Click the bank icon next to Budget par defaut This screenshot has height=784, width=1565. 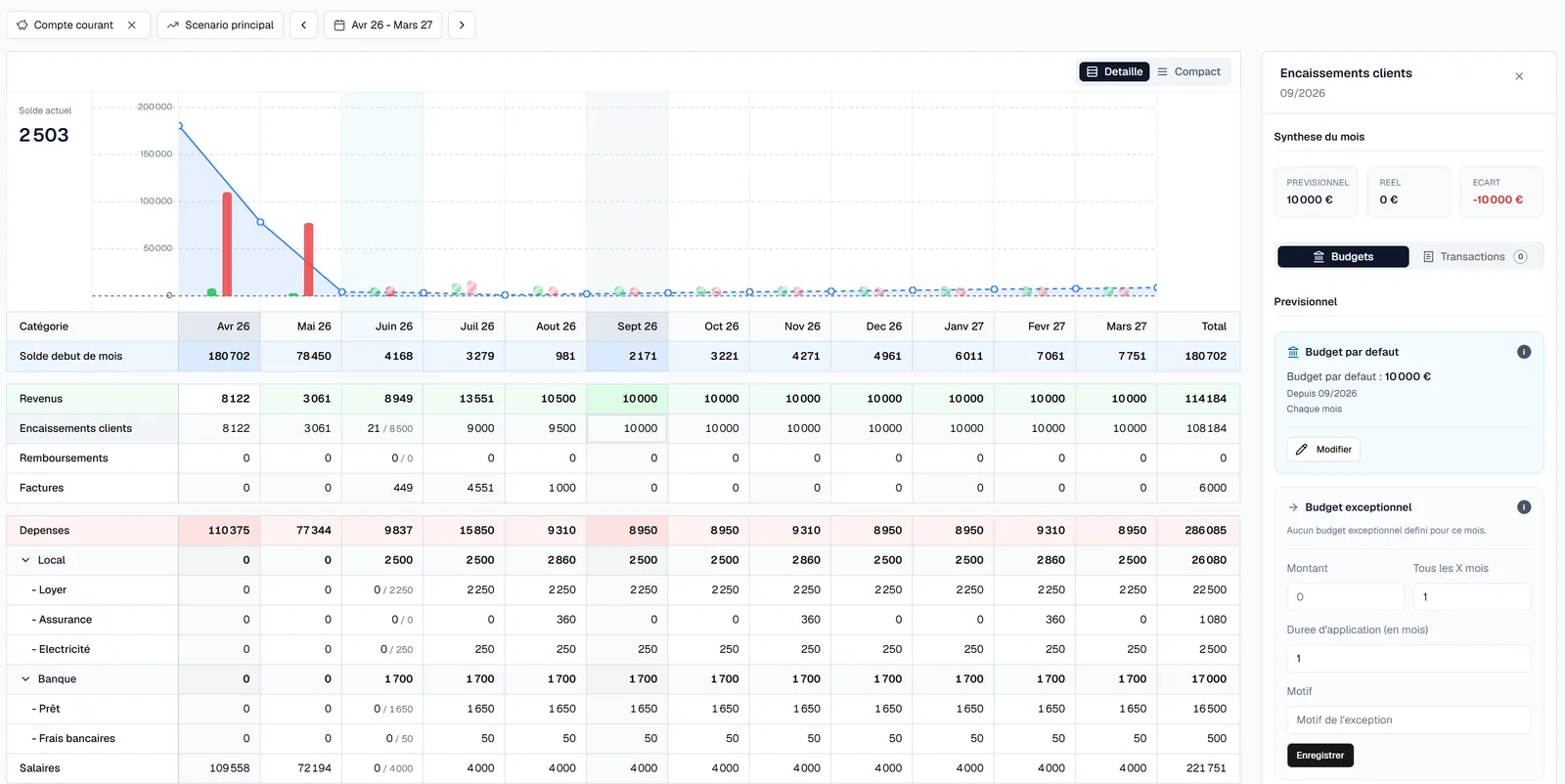(1293, 352)
